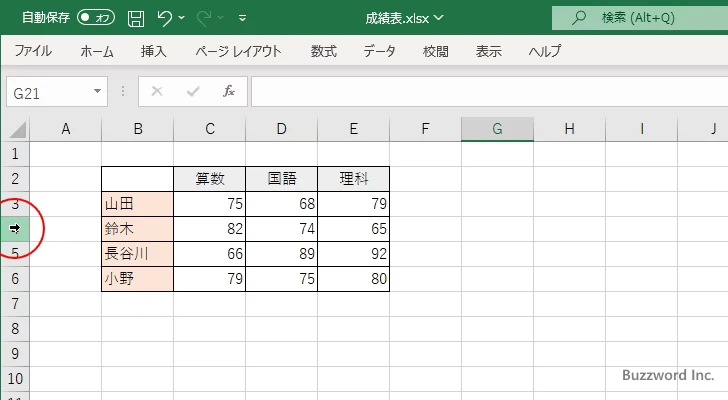Screen dimensions: 728x400
Task: Click the Select All corner triangle
Action: (17, 129)
